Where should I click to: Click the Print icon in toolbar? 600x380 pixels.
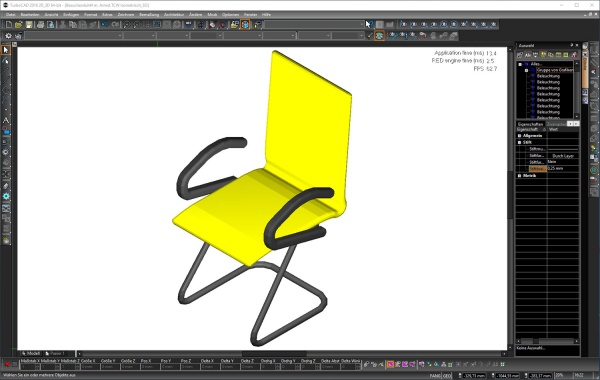[40, 25]
